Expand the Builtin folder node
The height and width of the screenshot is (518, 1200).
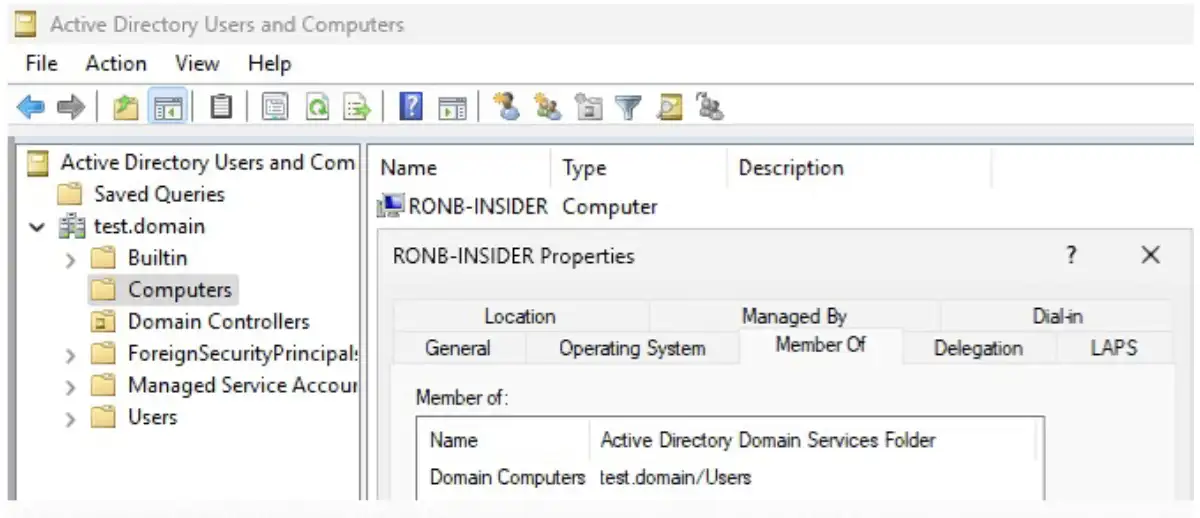[x=70, y=259]
